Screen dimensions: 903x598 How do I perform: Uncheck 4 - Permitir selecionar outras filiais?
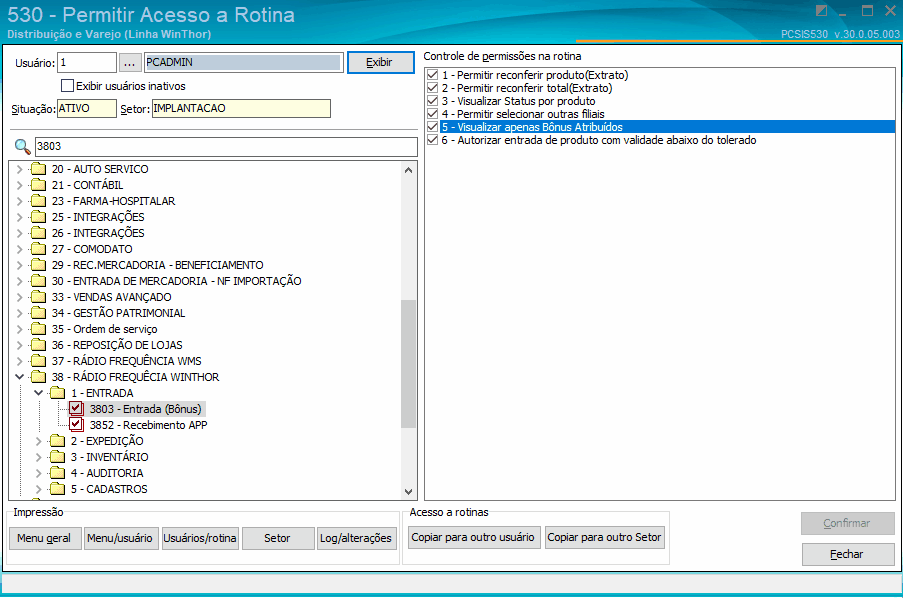[432, 113]
